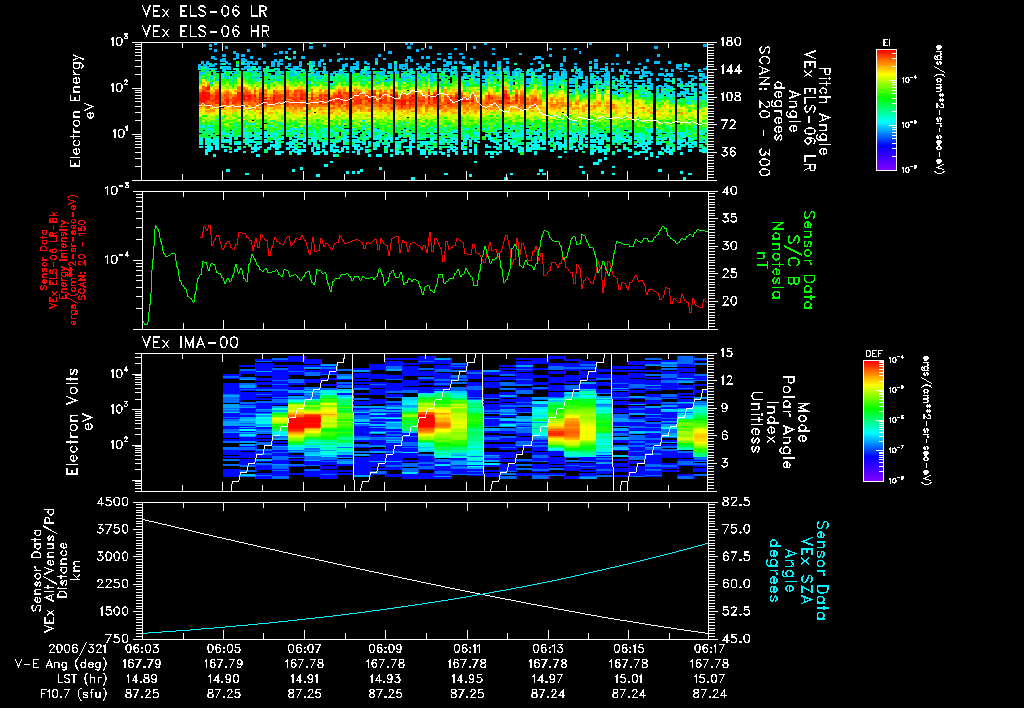
Task: Click the 2250 altitude axis tick
Action: [x=112, y=584]
